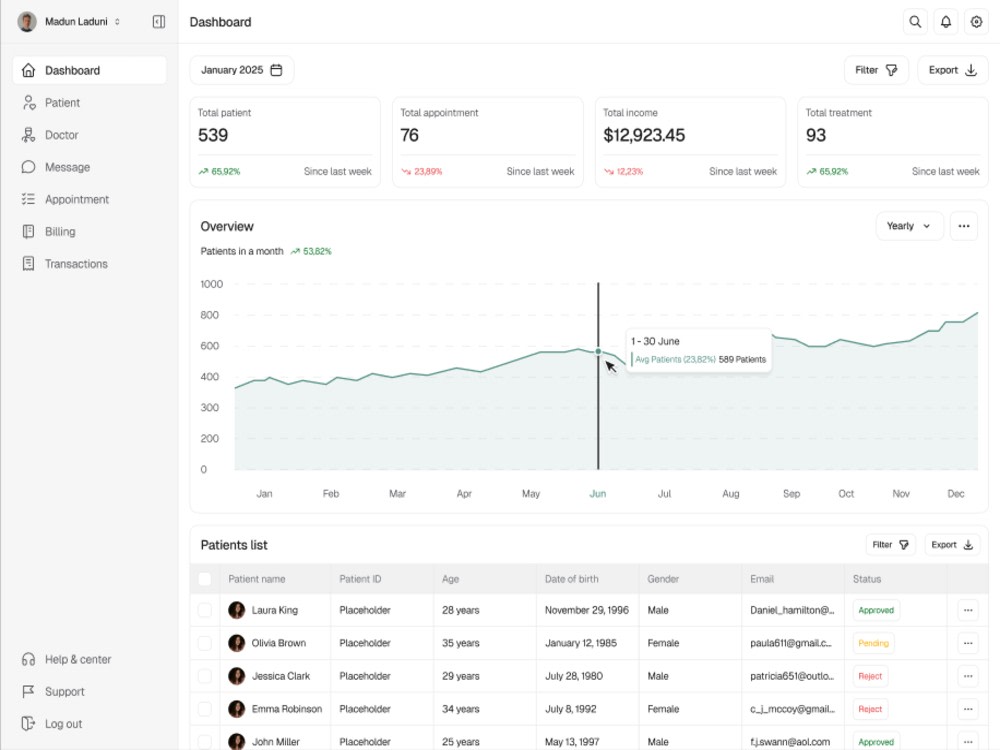Click the June data point on chart
Image resolution: width=1000 pixels, height=750 pixels.
point(598,351)
